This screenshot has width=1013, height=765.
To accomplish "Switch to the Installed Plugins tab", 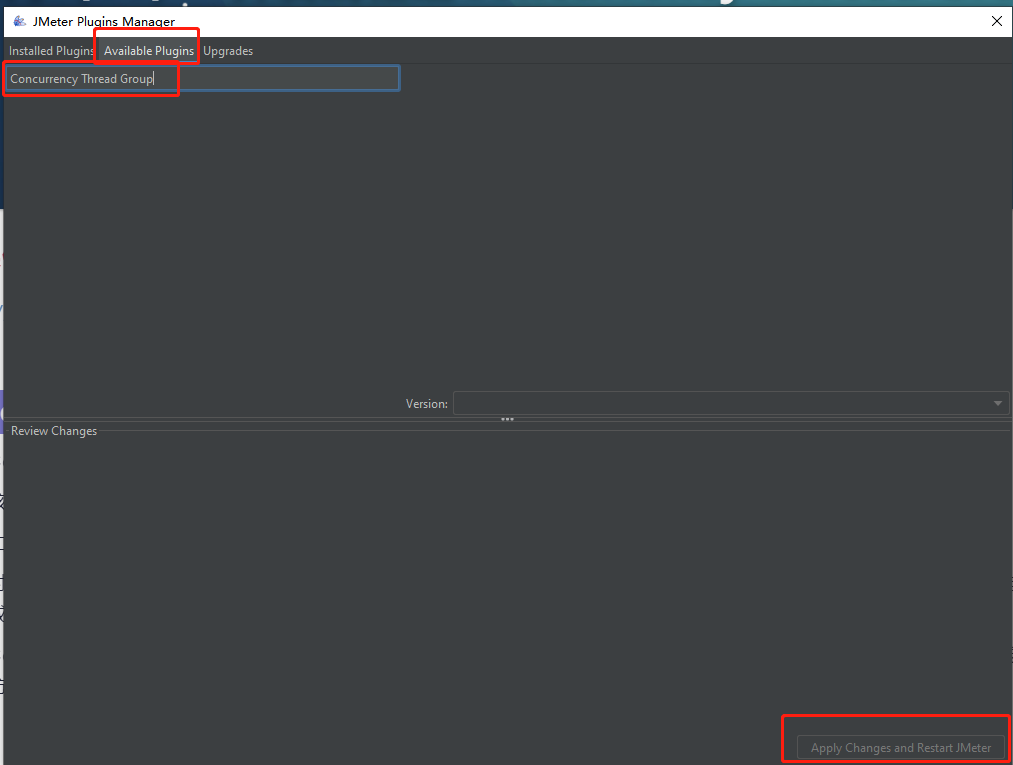I will 51,50.
